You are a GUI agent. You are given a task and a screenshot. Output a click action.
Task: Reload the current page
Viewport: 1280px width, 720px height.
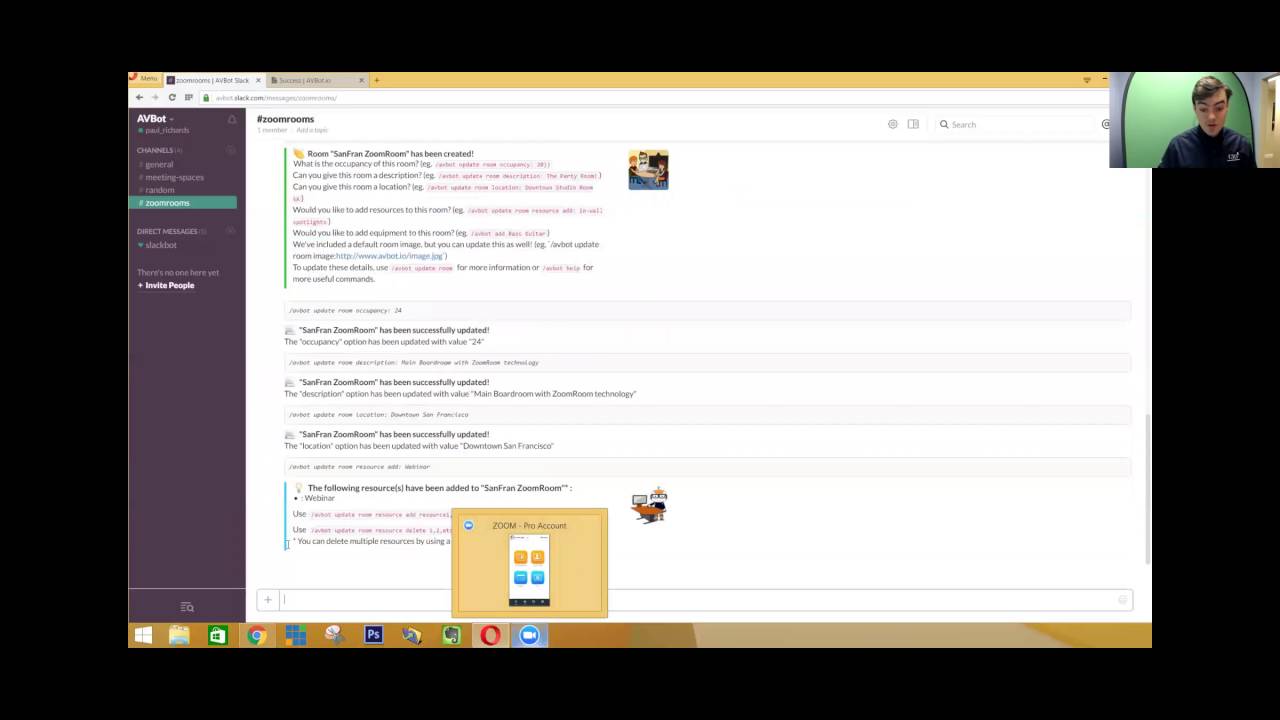click(x=172, y=97)
